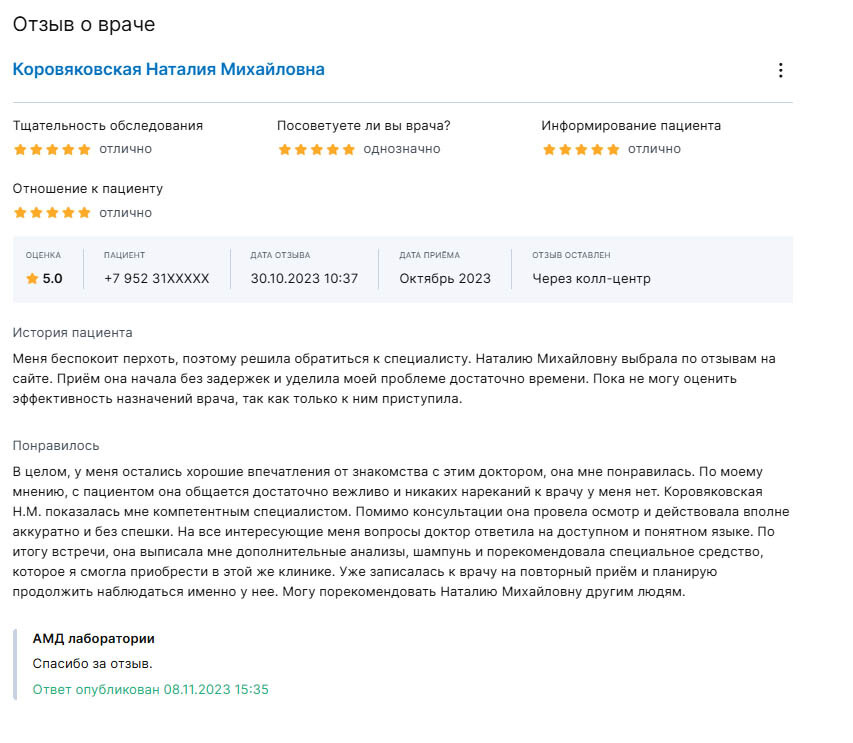Click the "Отзыв о враче" page heading

tap(84, 24)
